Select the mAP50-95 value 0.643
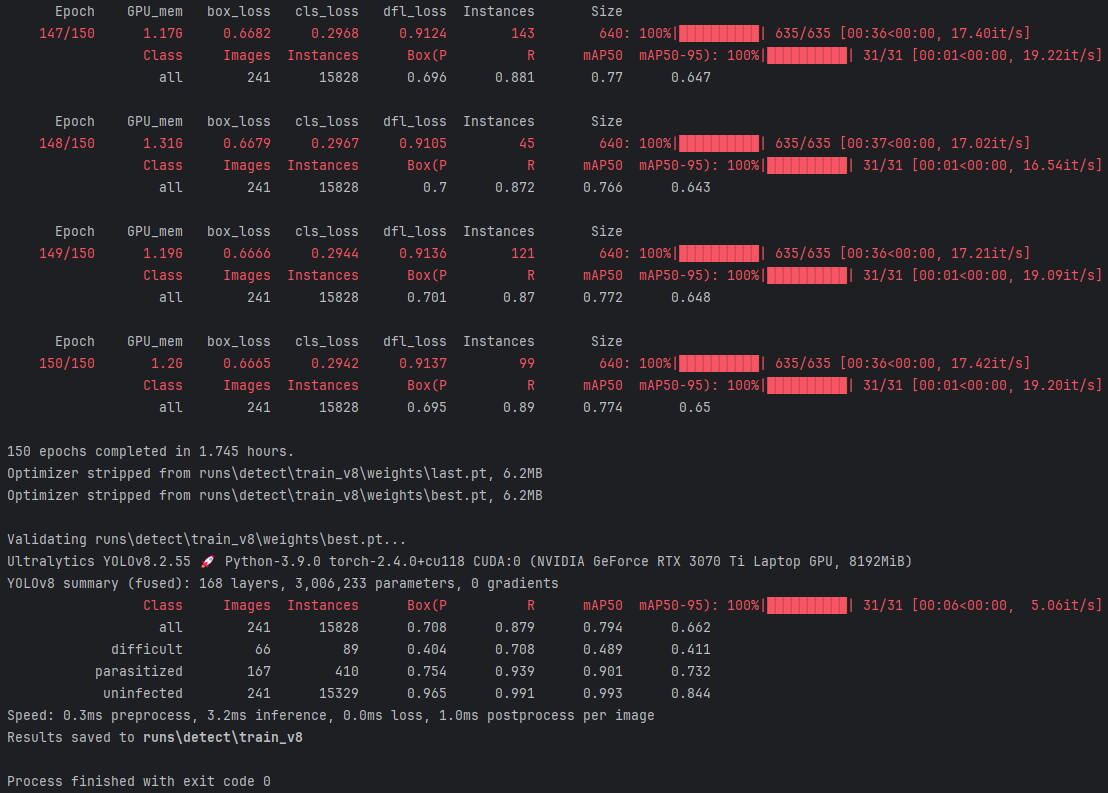 690,187
